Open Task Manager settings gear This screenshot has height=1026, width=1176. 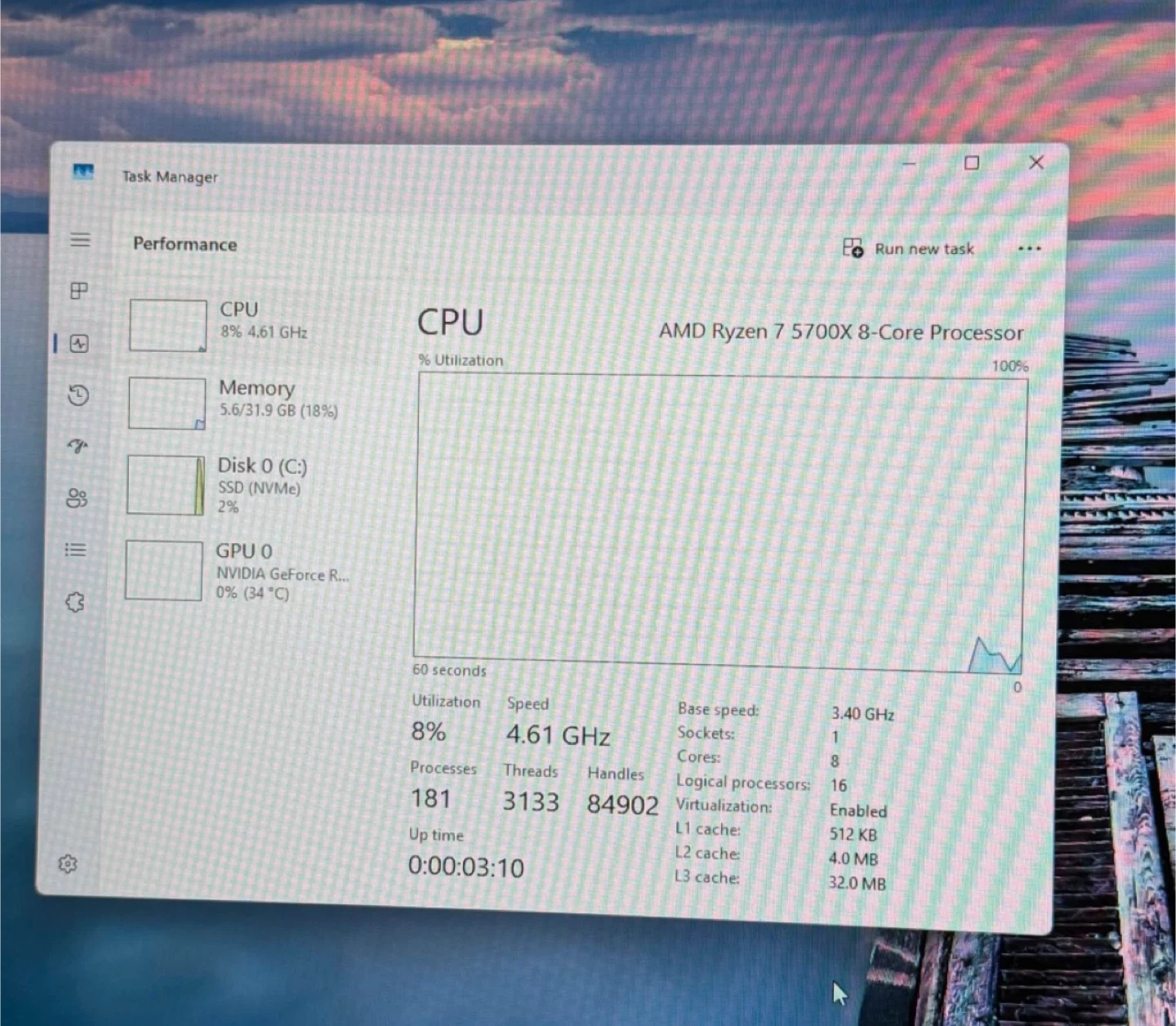(68, 863)
